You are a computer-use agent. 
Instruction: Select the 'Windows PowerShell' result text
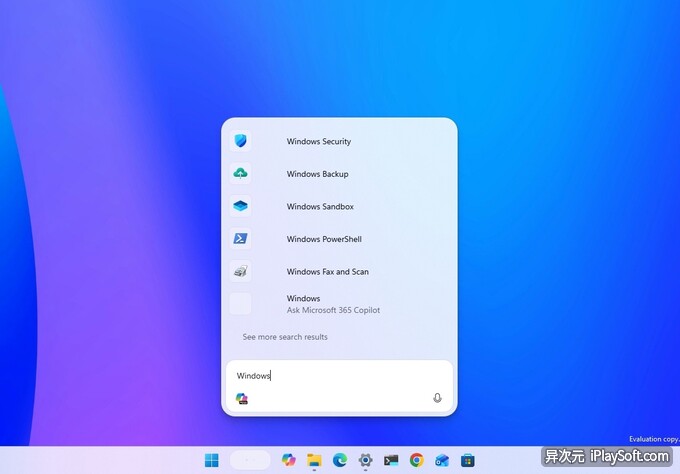pos(324,239)
